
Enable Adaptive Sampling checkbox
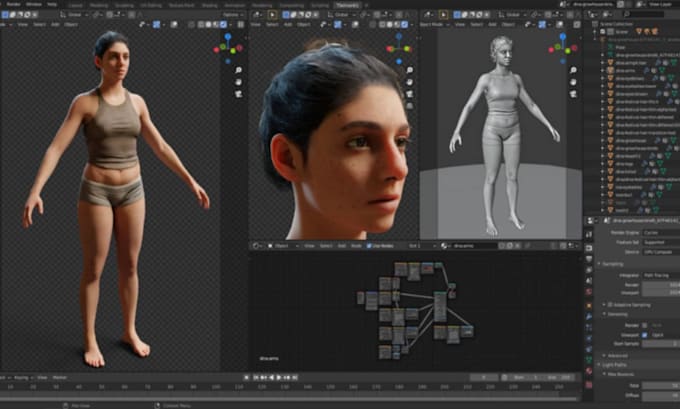(610, 305)
